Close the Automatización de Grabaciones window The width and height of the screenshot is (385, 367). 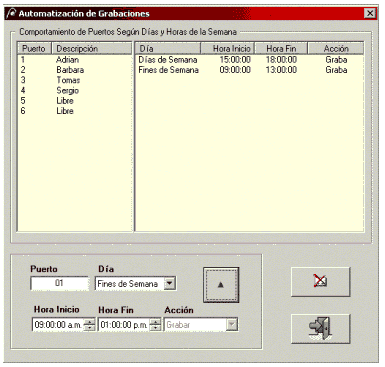pyautogui.click(x=370, y=13)
